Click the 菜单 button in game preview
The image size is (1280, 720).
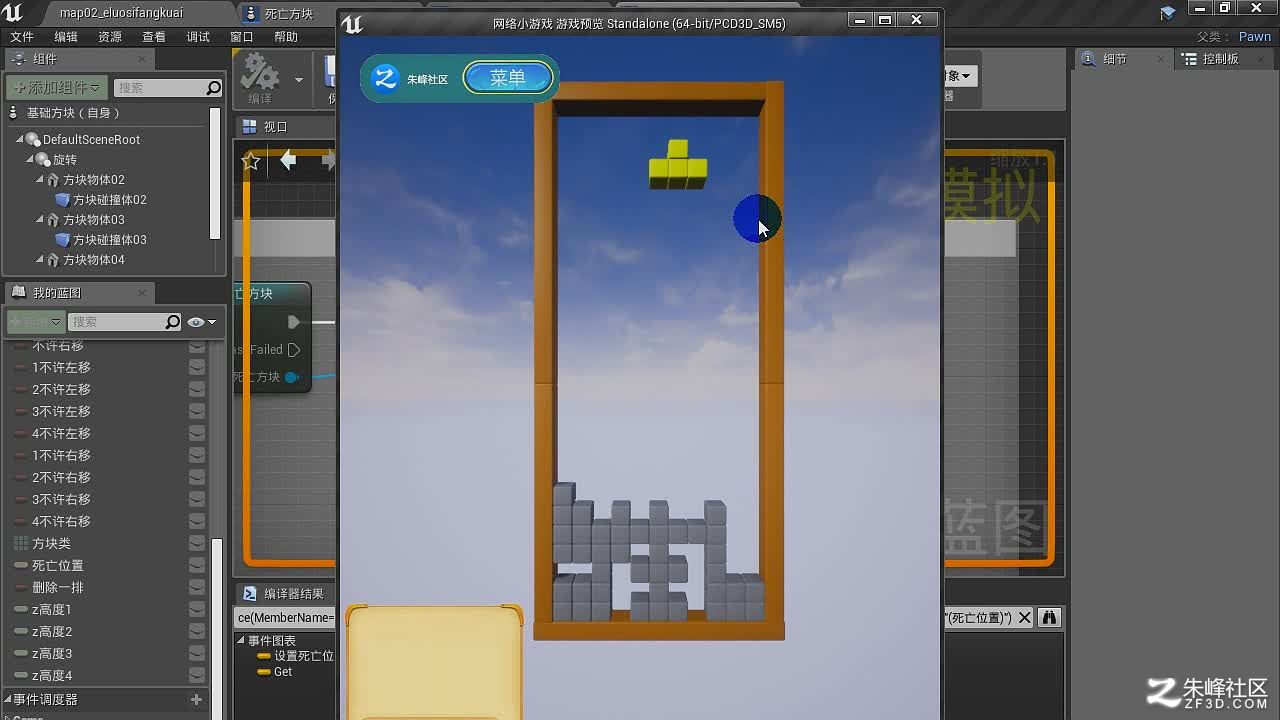[508, 78]
